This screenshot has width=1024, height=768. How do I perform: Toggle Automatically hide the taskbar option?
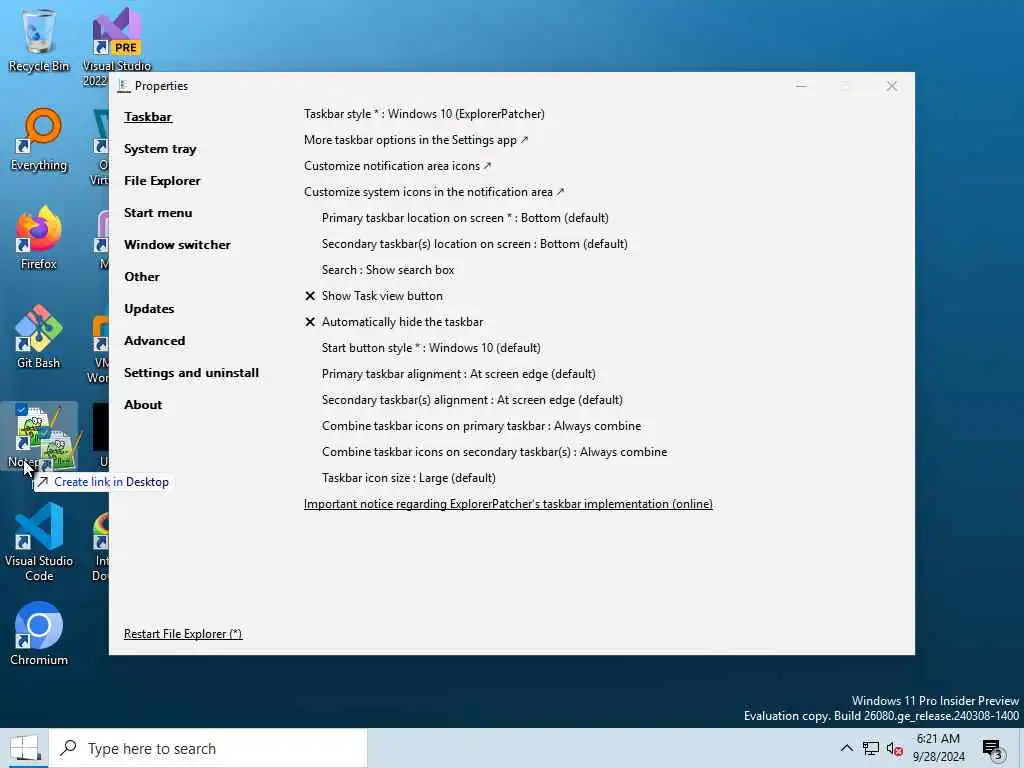tap(394, 322)
